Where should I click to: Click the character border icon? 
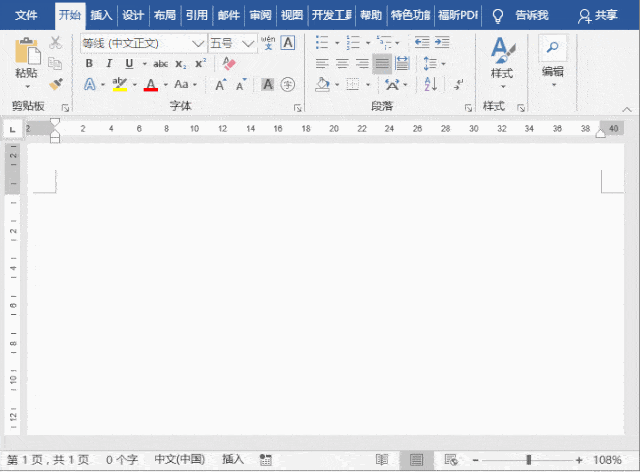288,42
